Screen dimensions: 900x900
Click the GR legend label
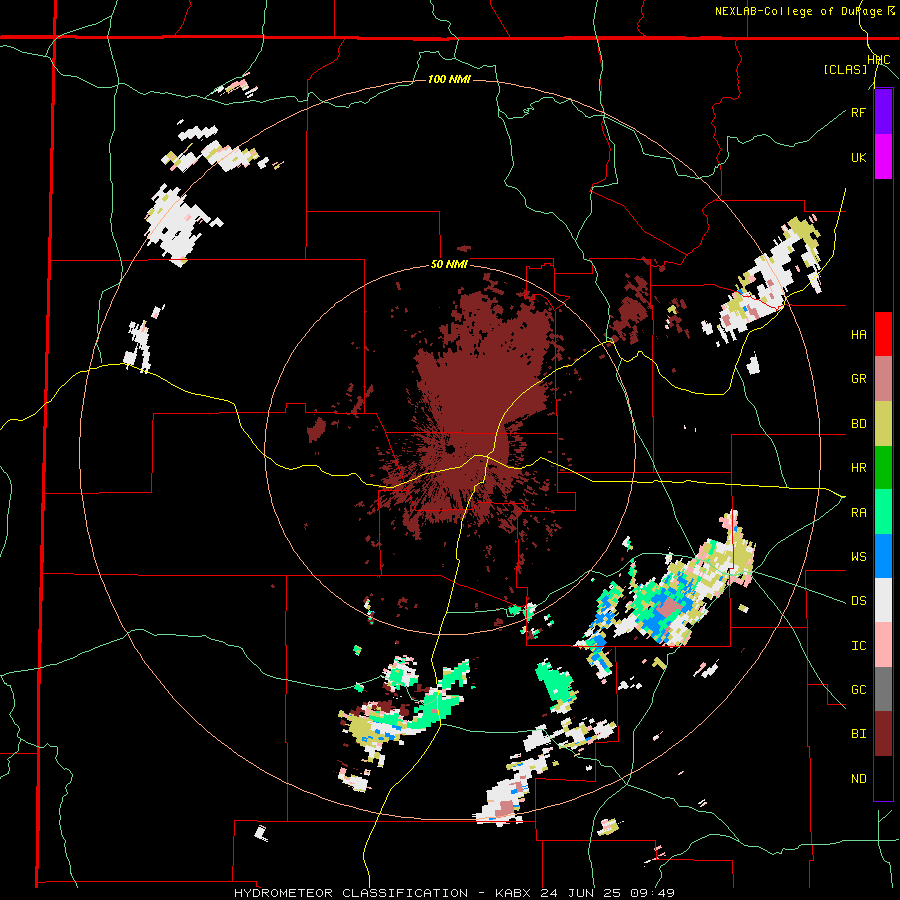coord(859,379)
